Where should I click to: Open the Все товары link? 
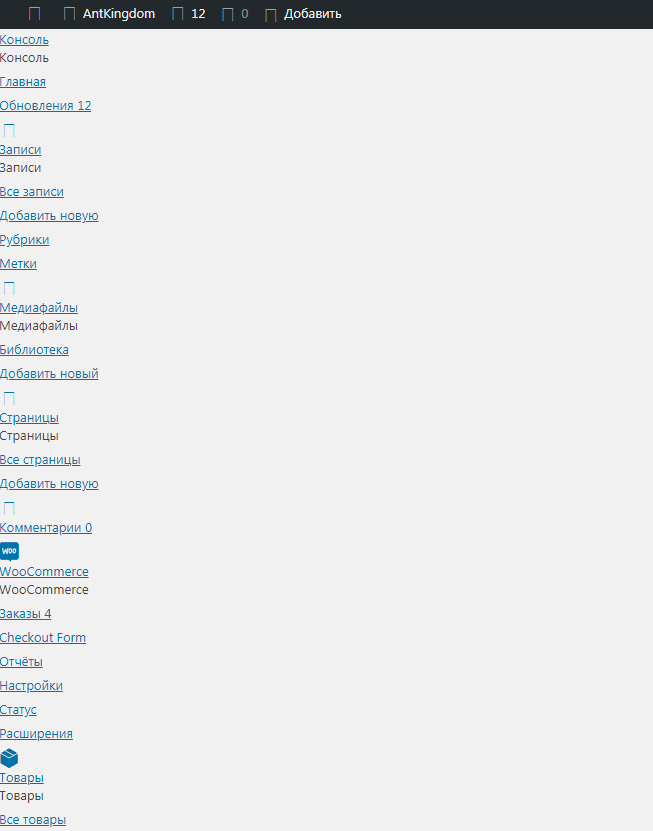(x=33, y=819)
